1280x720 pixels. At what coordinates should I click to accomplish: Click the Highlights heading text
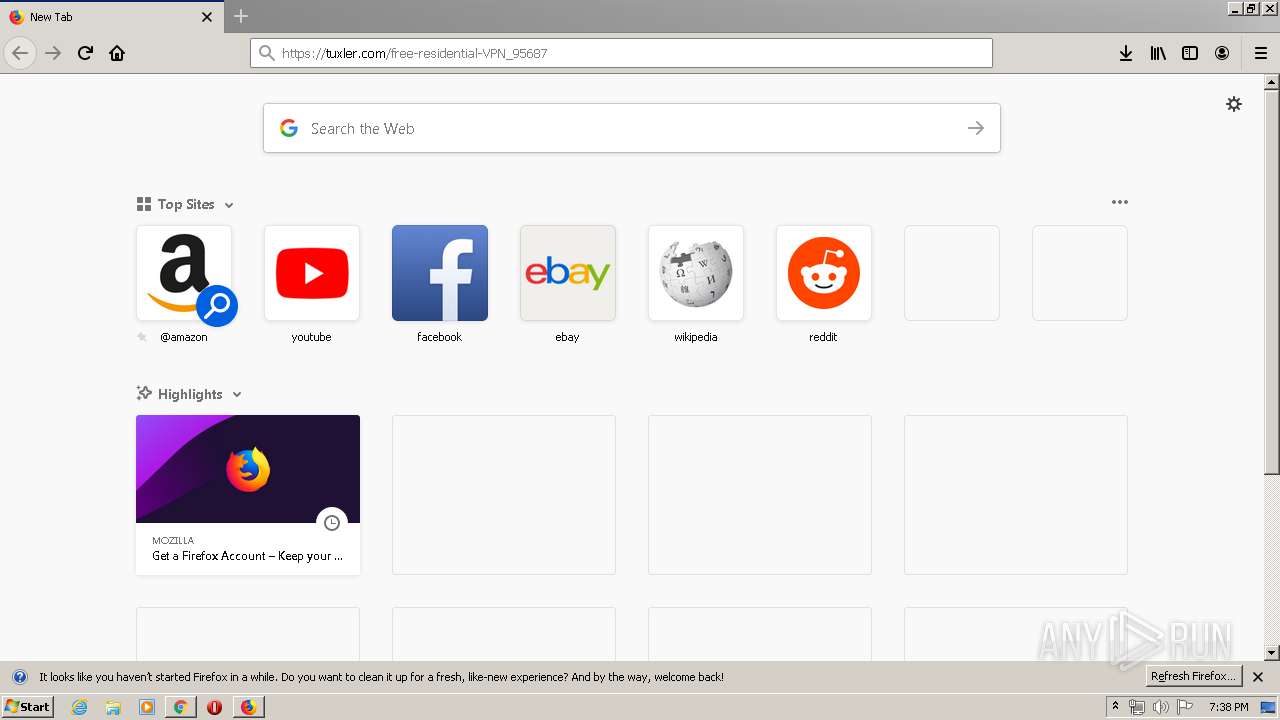coord(190,394)
